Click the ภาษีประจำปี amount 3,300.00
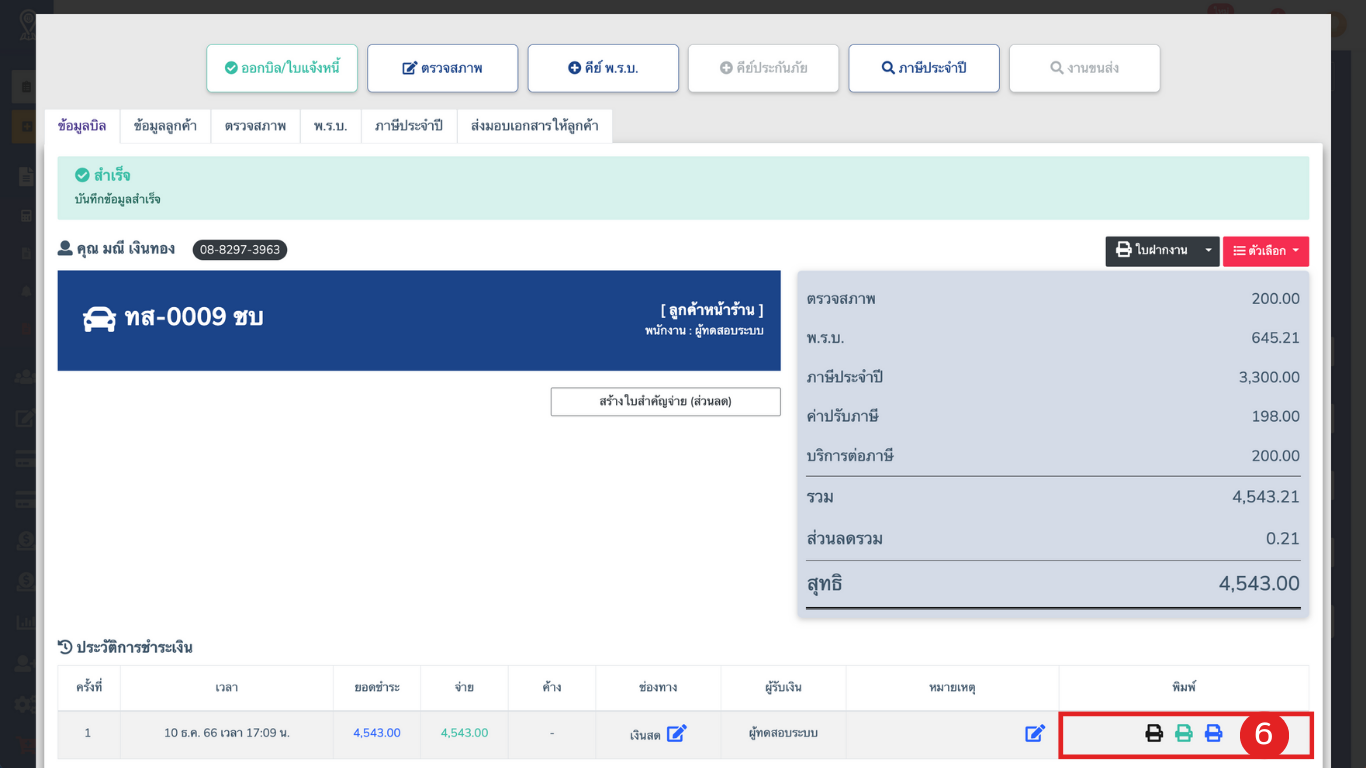 pos(1269,377)
